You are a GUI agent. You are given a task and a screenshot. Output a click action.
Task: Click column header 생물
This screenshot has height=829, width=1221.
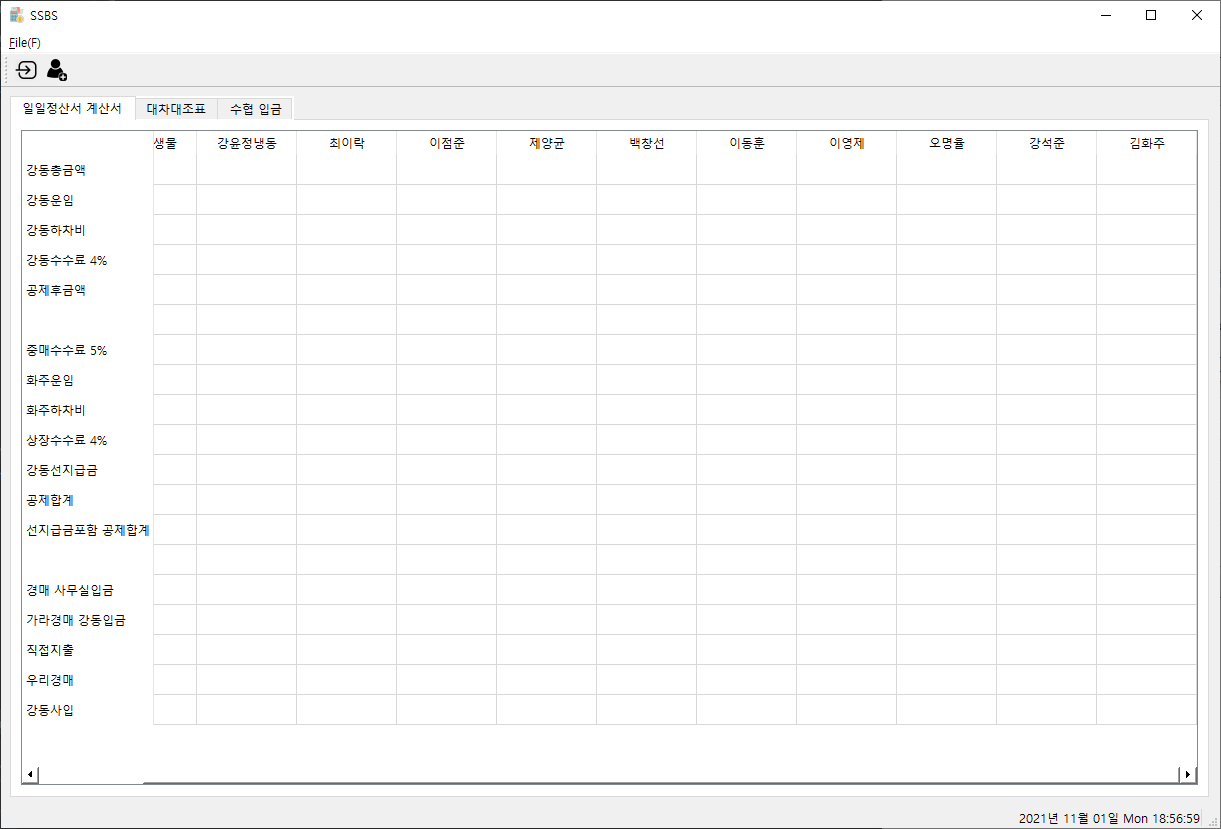click(x=175, y=143)
